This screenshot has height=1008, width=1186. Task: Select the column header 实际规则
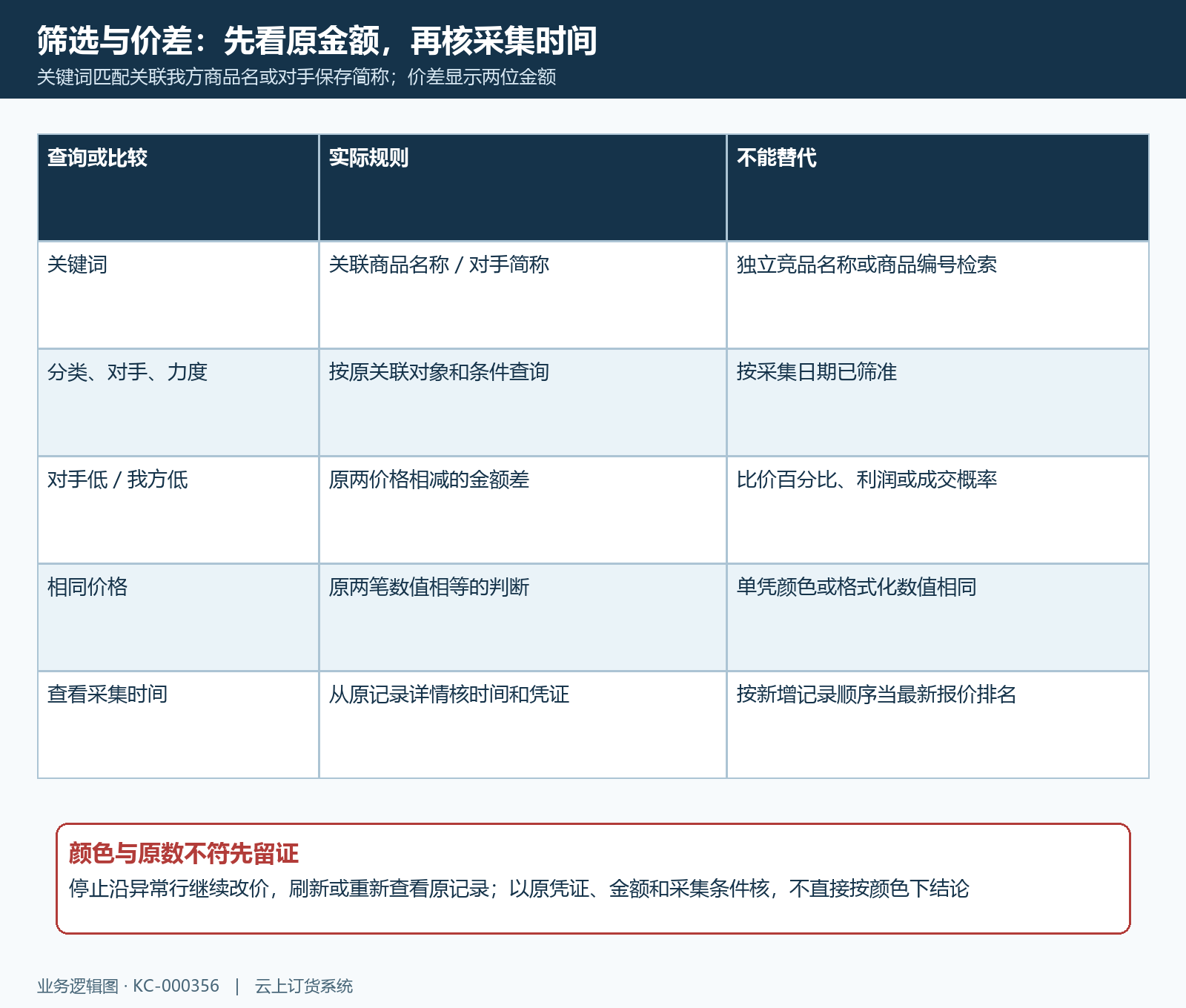tap(523, 188)
